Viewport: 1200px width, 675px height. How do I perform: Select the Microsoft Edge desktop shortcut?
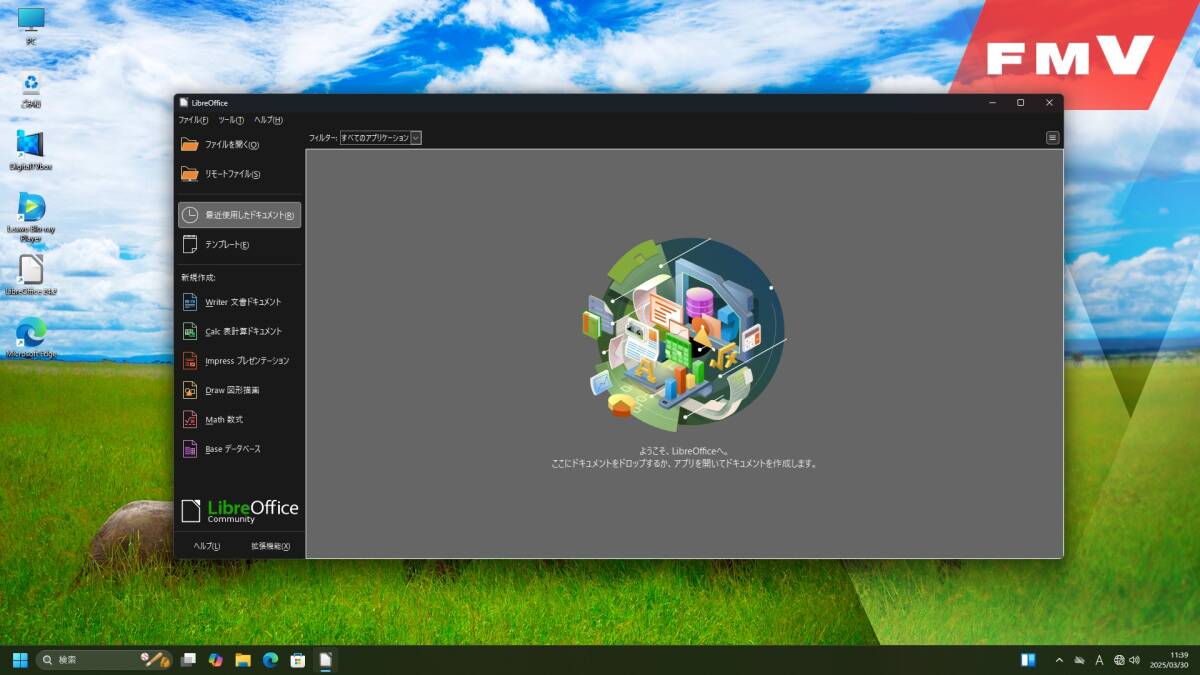click(31, 337)
